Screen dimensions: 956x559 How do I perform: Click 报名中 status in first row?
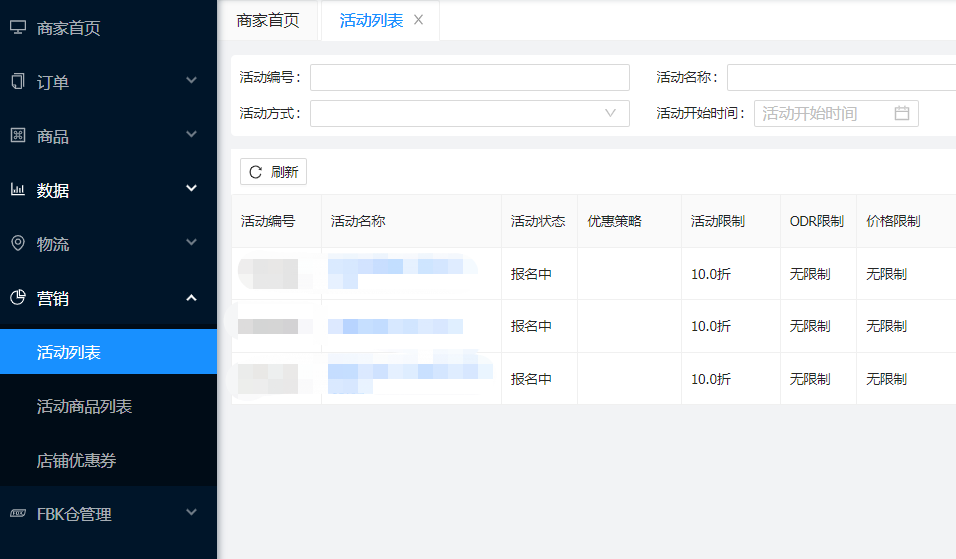(x=531, y=274)
